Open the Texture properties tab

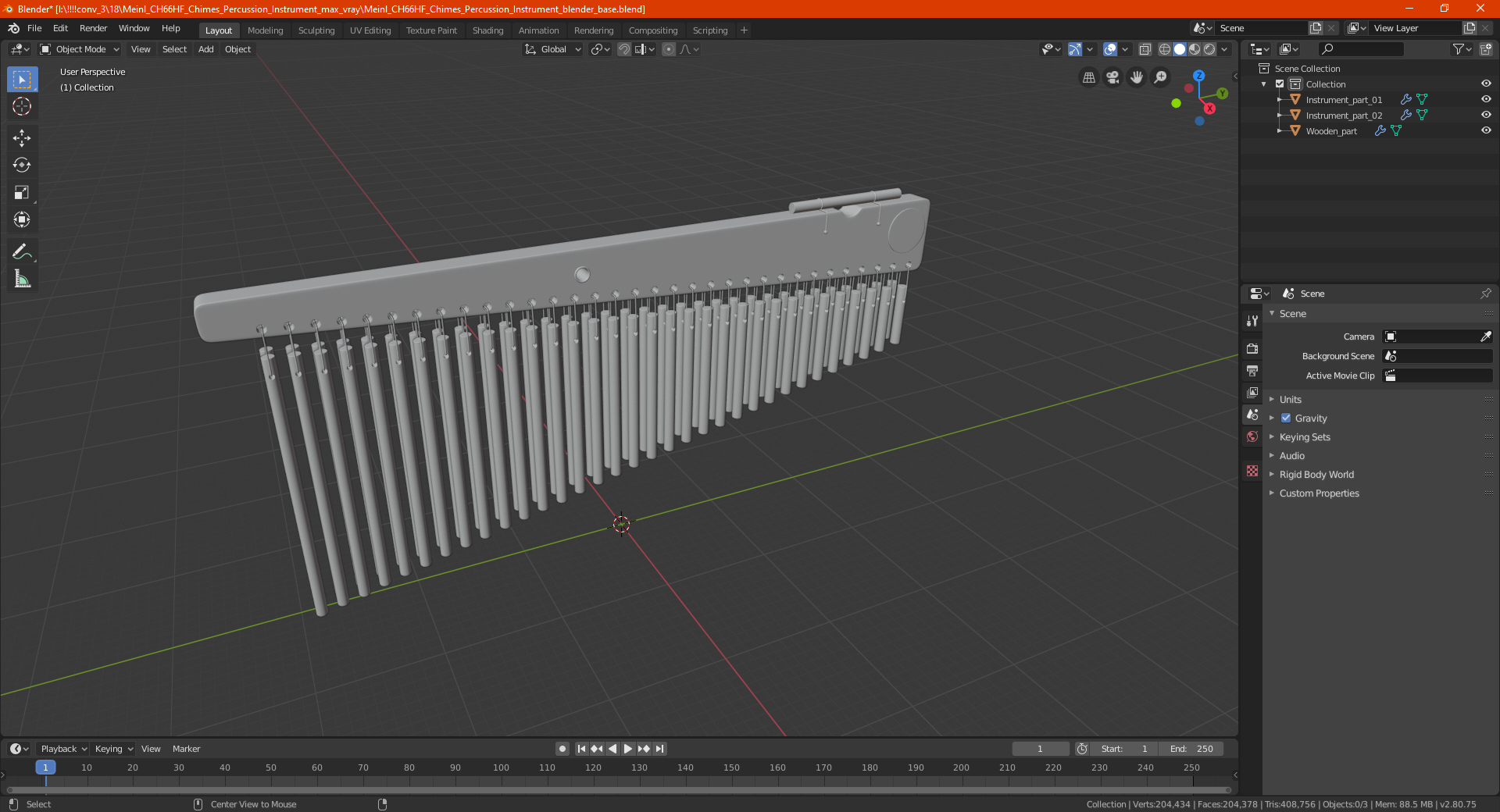(x=1252, y=471)
